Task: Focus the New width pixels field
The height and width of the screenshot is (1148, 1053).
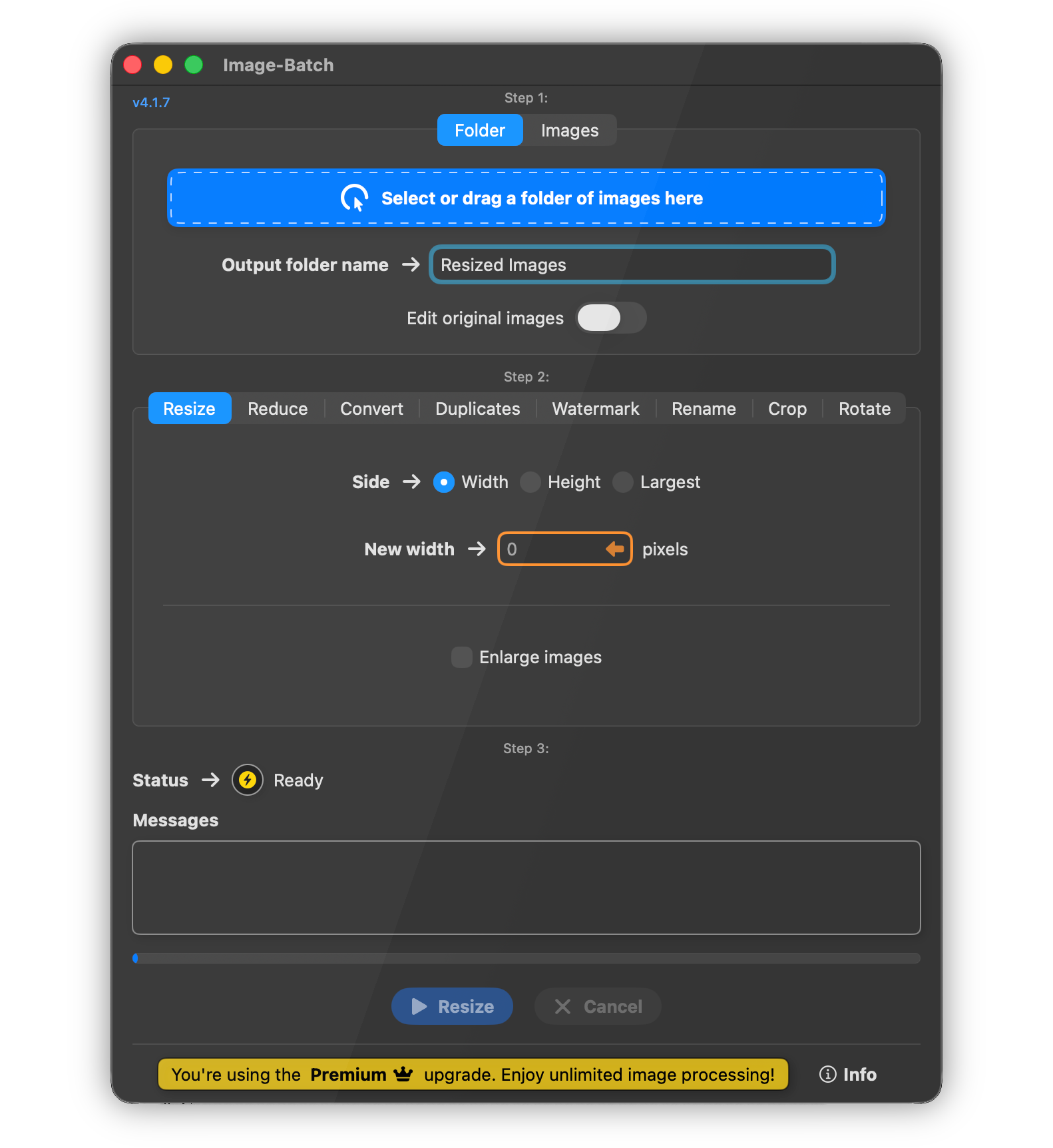Action: click(x=564, y=549)
